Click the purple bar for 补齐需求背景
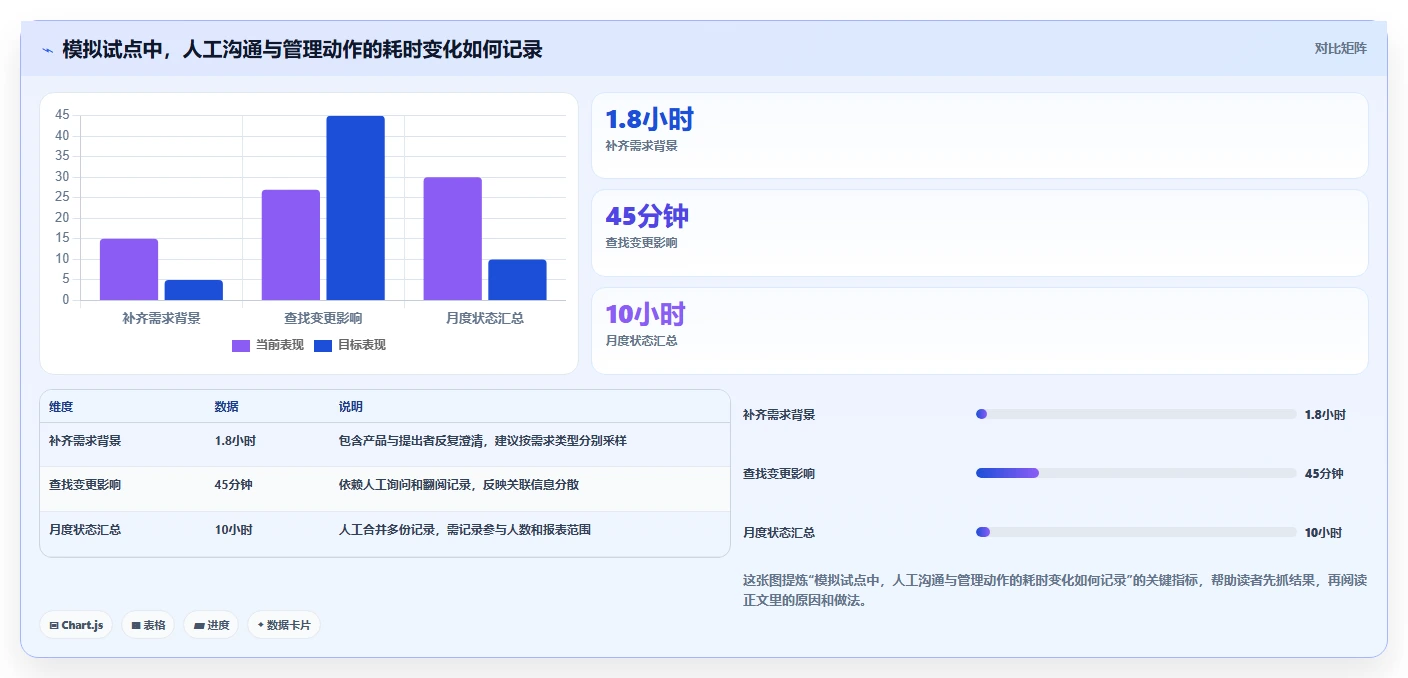Screen dimensions: 1408x678 129,269
